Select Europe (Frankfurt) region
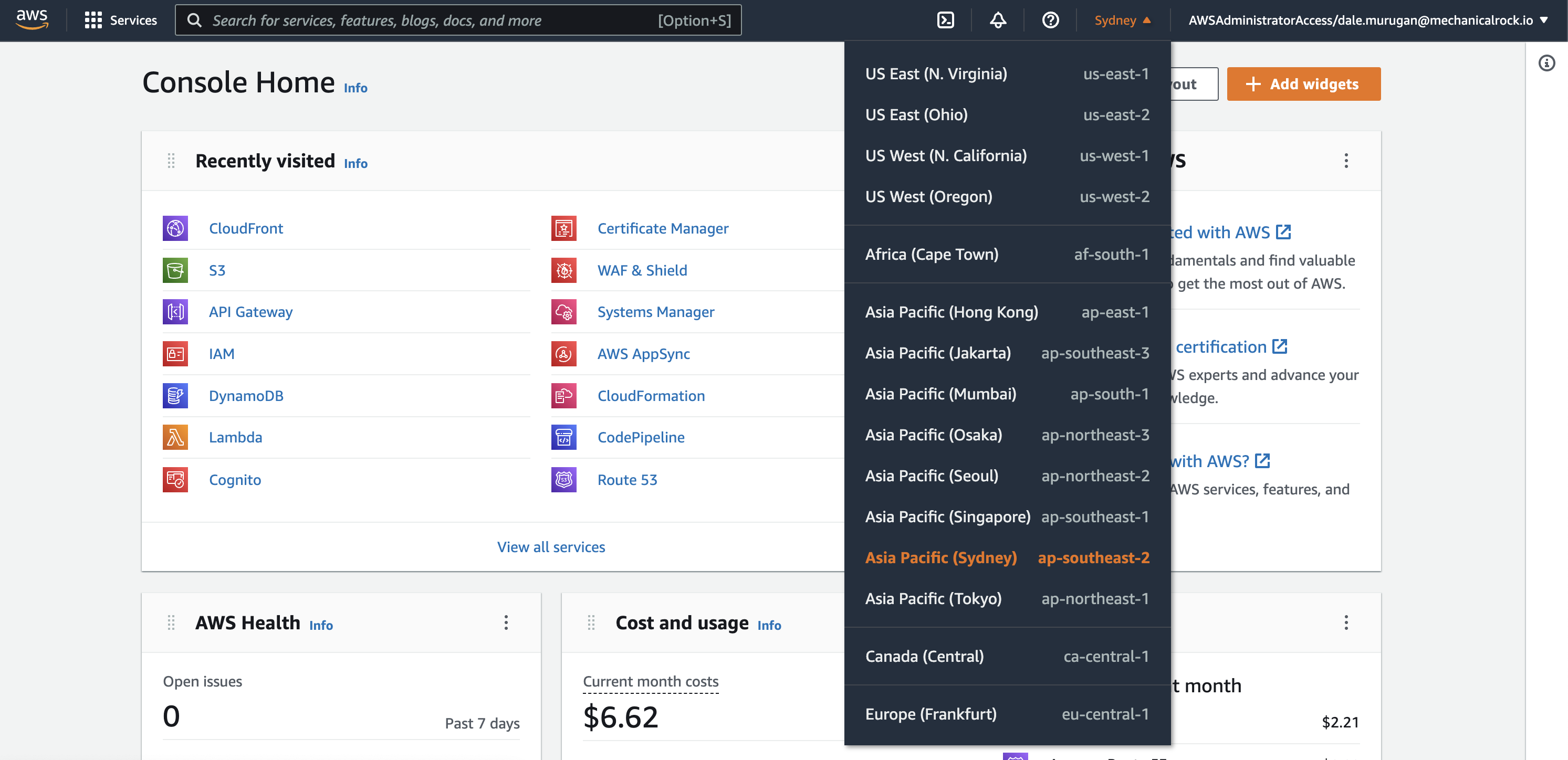 1007,714
